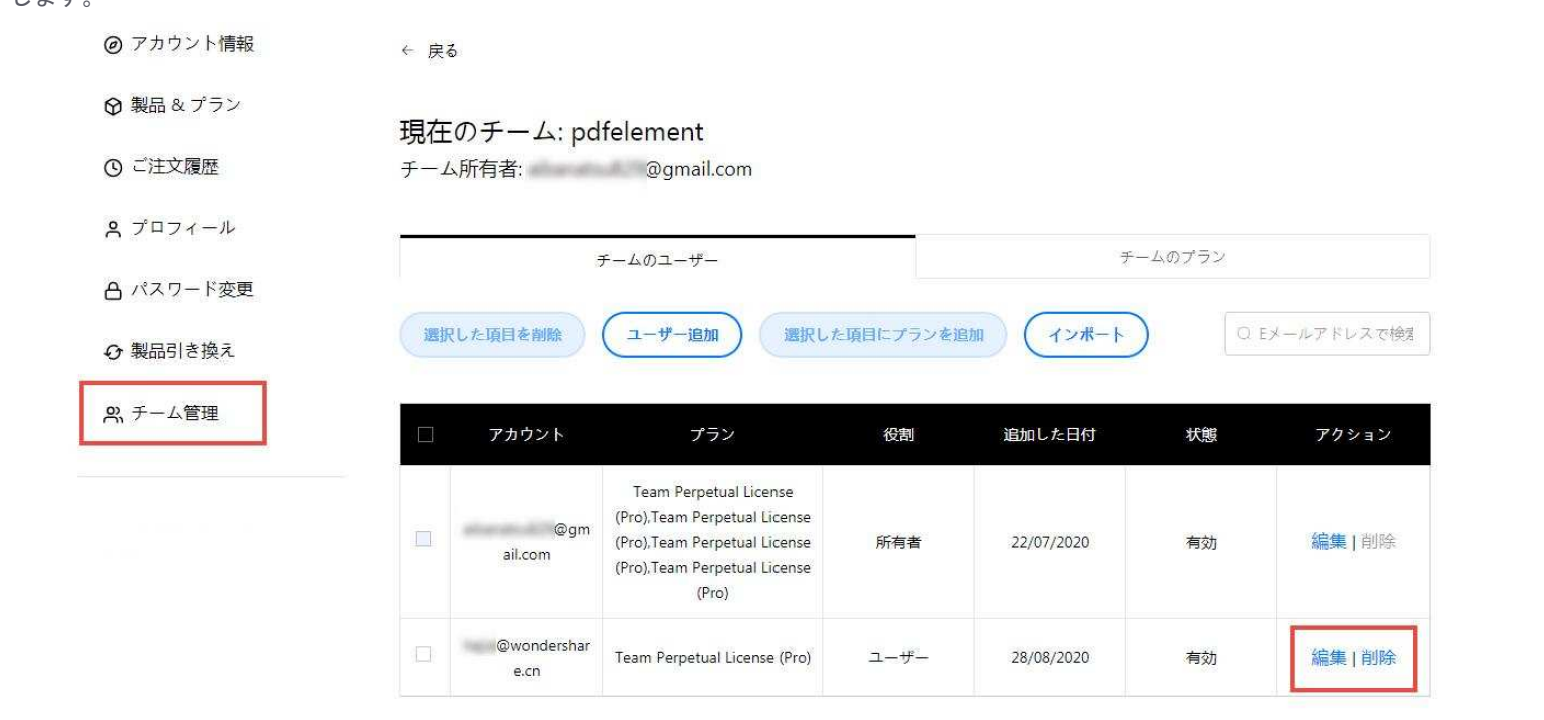The width and height of the screenshot is (1544, 720).
Task: Click 削除 link in 所有者 row
Action: pos(1379,542)
